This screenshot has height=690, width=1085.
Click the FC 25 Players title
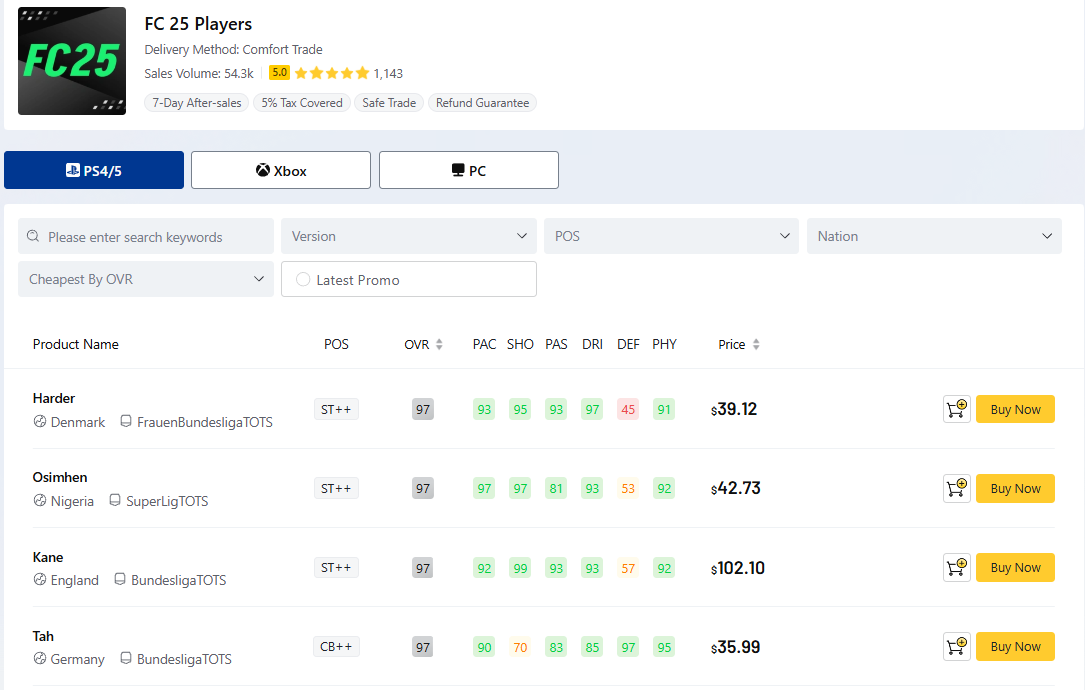point(198,24)
